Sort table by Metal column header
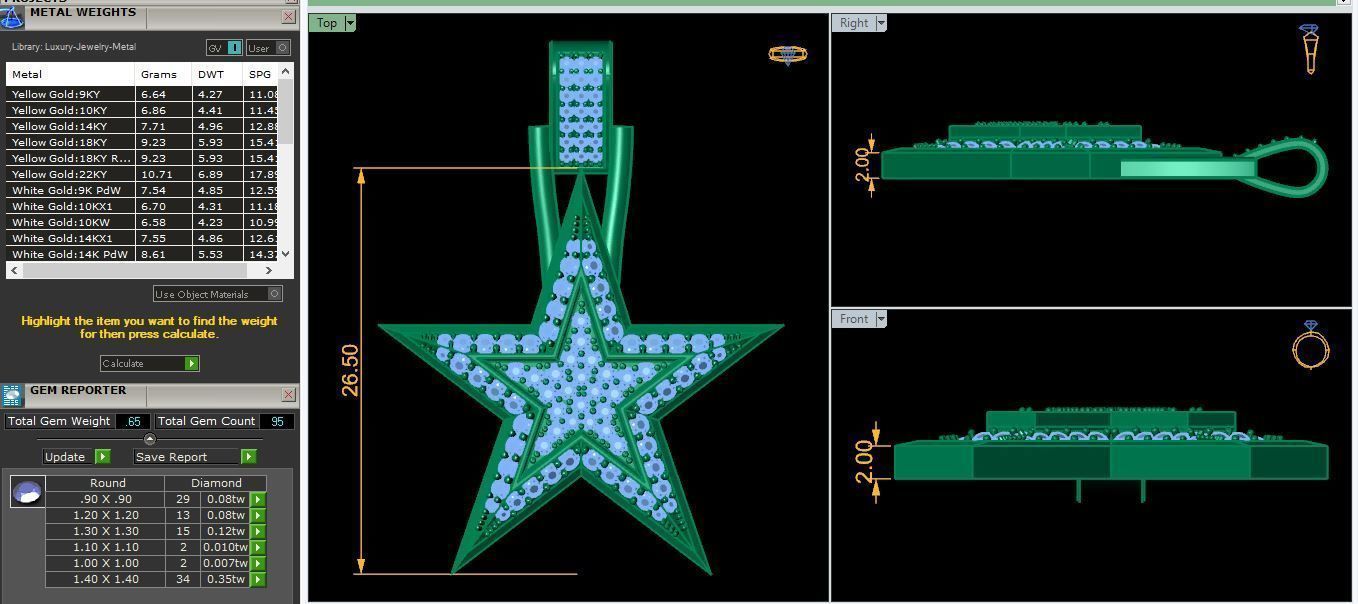 tap(70, 74)
